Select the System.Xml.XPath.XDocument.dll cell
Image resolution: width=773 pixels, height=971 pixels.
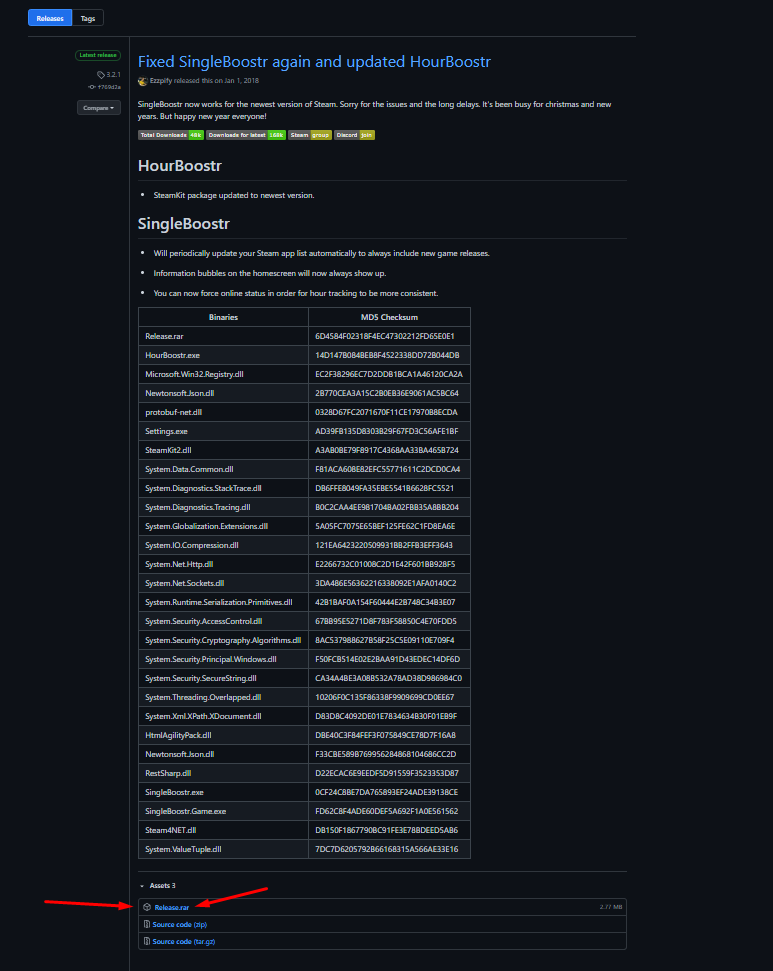224,716
